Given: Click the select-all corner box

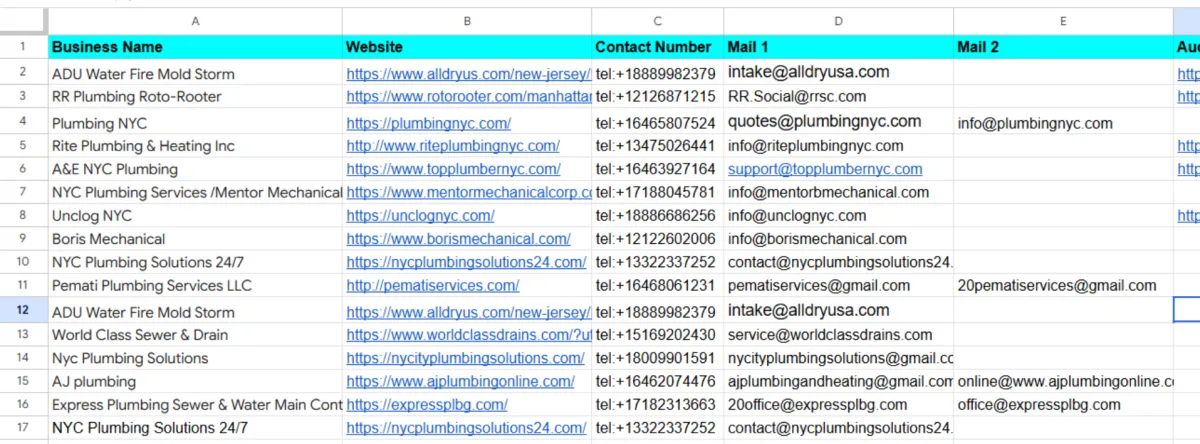Looking at the screenshot, I should 23,21.
